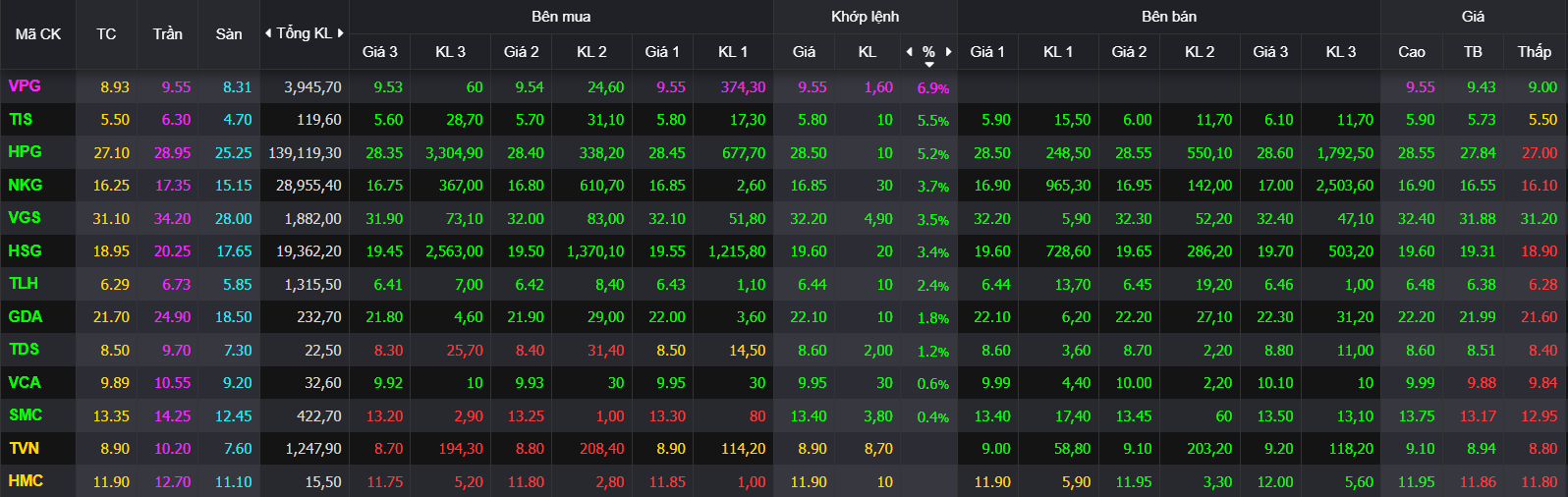Viewport: 1568px width, 497px height.
Task: Click right arrow beside % column header
Action: 948,51
